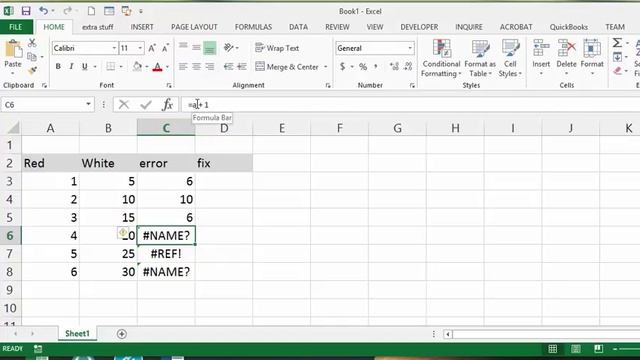Image resolution: width=640 pixels, height=360 pixels.
Task: Open font color dropdown arrow
Action: point(167,67)
